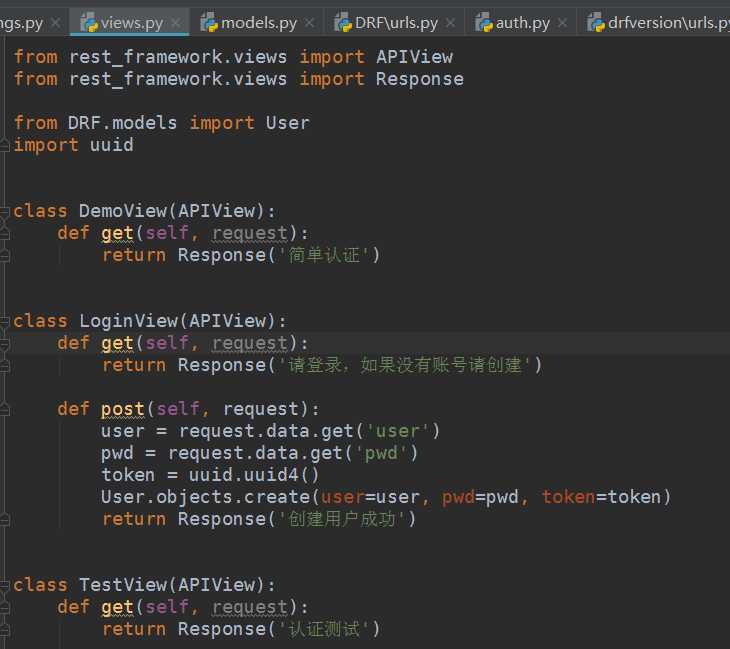The width and height of the screenshot is (730, 649).
Task: Collapse the LoginView class fold marker
Action: click(5, 321)
